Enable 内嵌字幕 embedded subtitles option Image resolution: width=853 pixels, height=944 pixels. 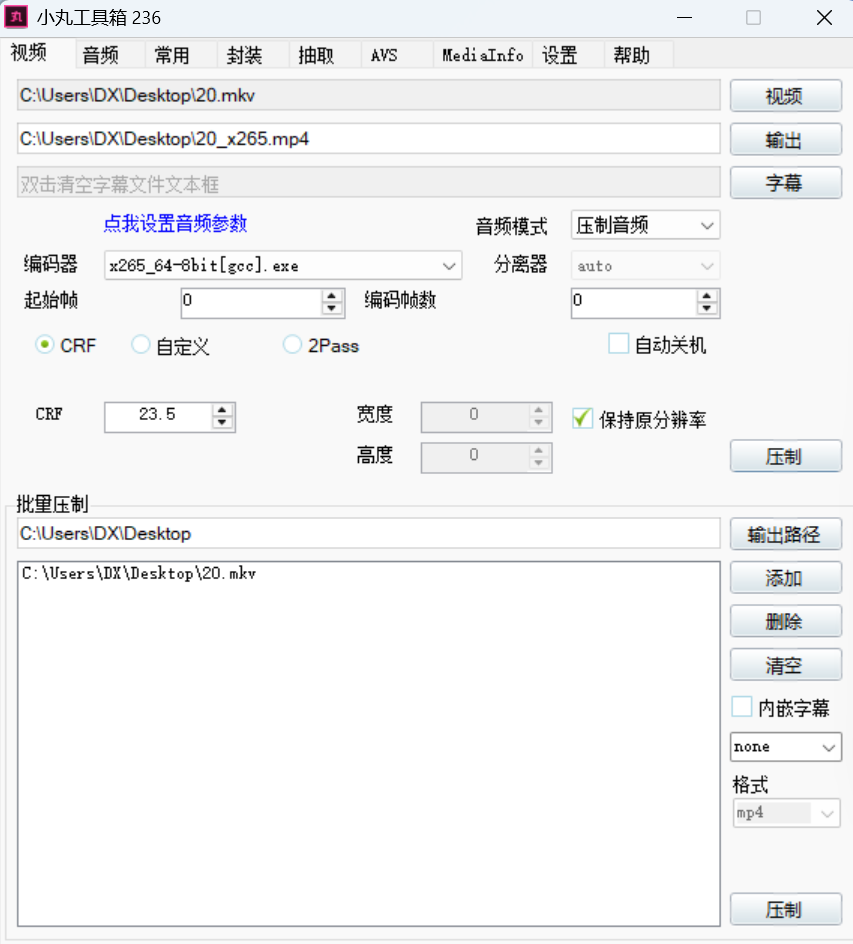(x=742, y=707)
